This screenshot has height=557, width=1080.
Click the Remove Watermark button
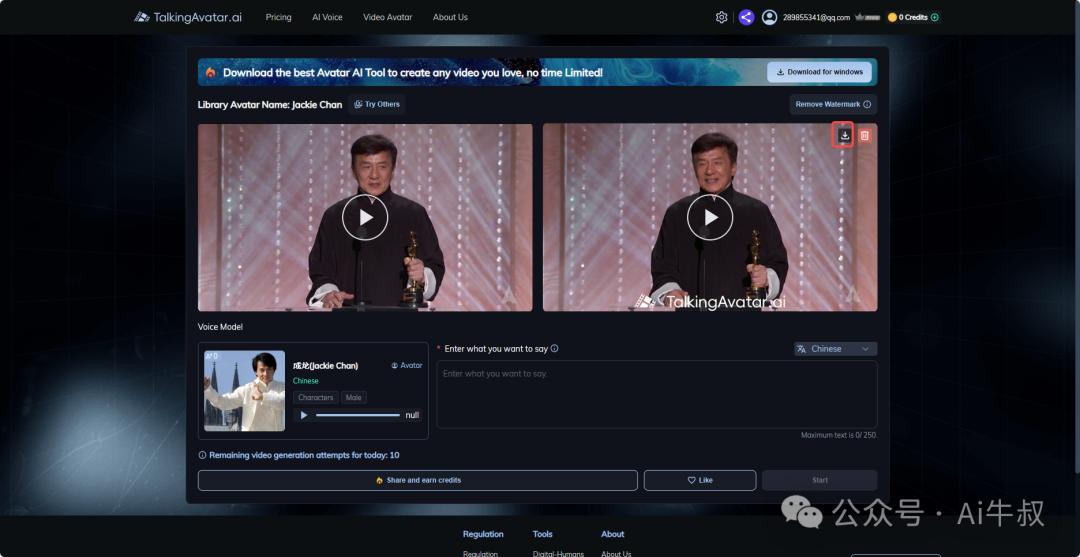(x=833, y=105)
